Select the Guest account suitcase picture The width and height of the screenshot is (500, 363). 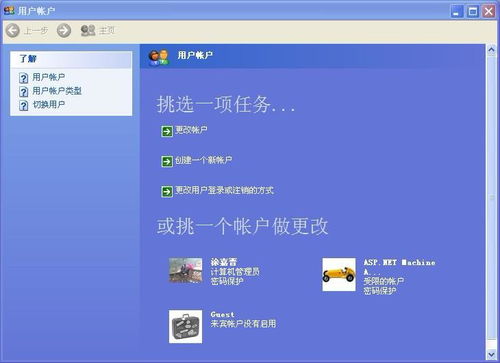(x=185, y=327)
